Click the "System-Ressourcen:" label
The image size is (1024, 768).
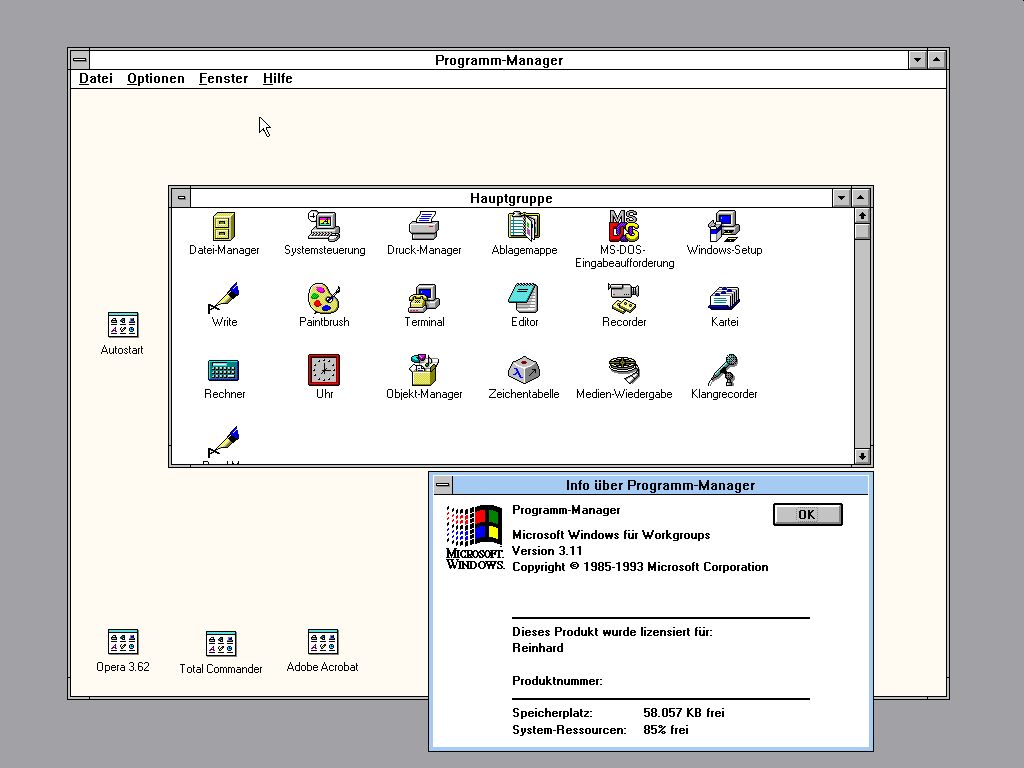[569, 729]
